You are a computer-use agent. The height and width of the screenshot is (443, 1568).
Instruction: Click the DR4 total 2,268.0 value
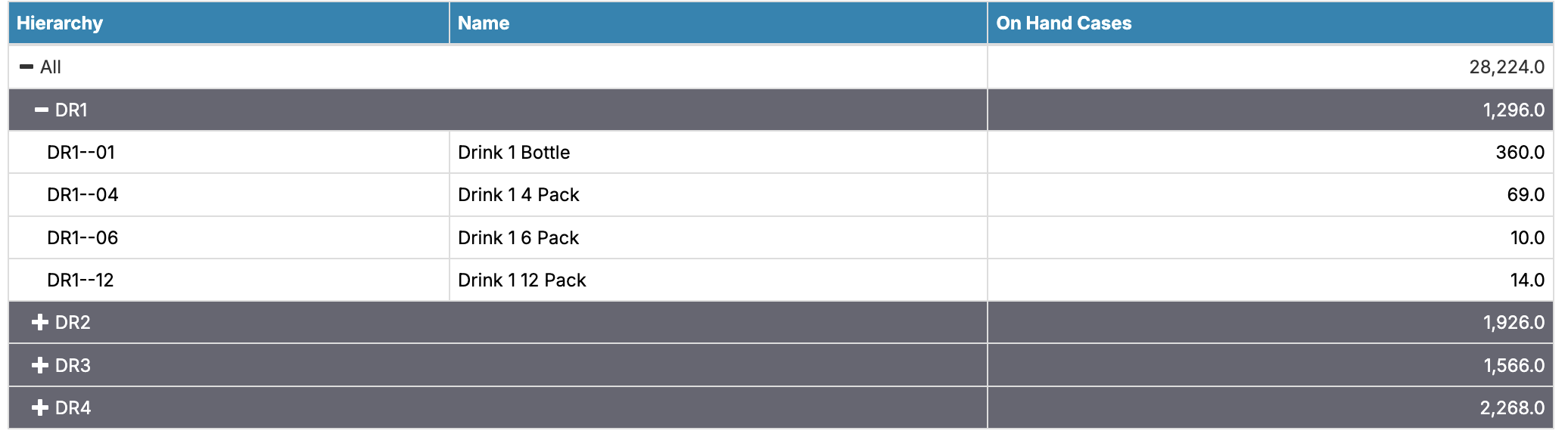[x=1511, y=408]
